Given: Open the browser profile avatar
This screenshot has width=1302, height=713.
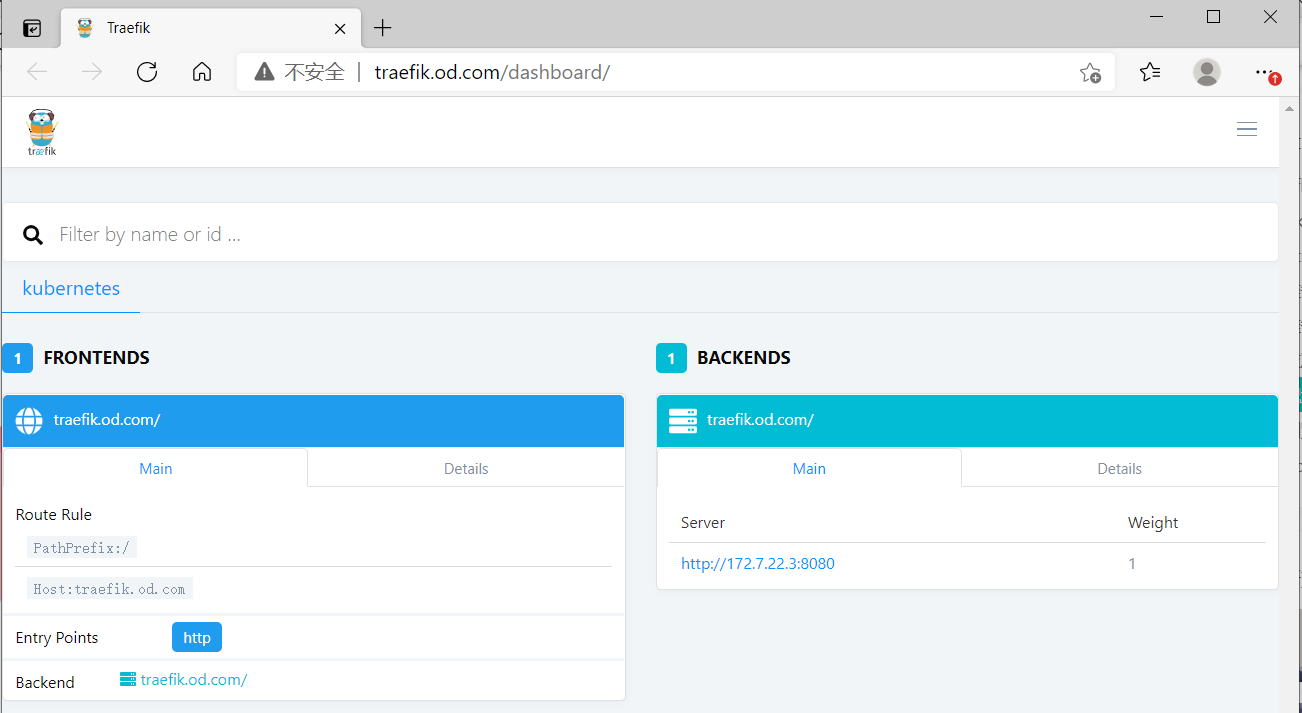Looking at the screenshot, I should coord(1207,72).
